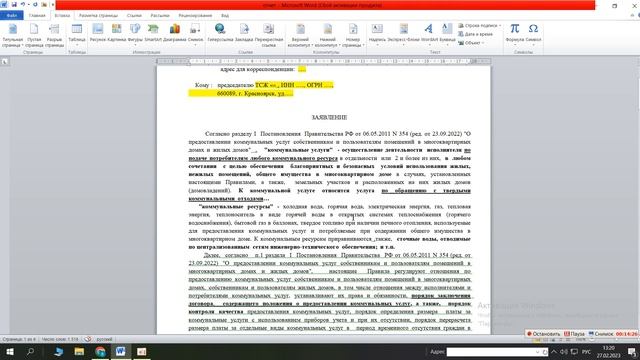
Task: Insert a page break (Разрыв страницы)
Action: 54,35
